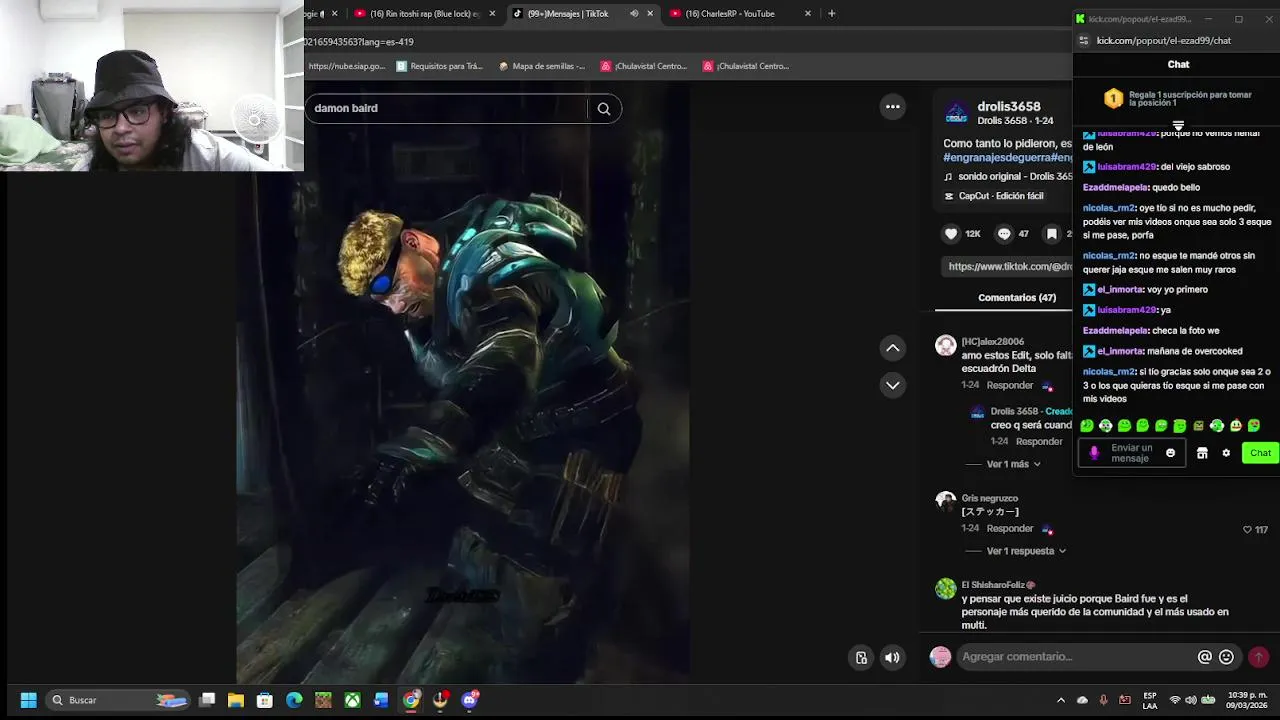Mute the TikTok video volume

coord(892,657)
